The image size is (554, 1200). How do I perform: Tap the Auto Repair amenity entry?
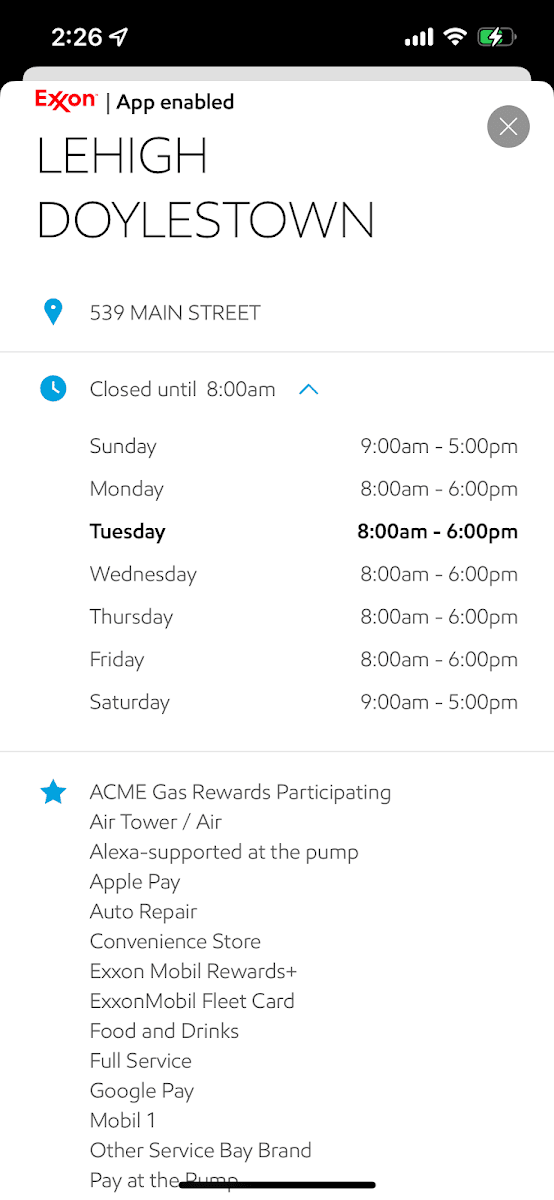143,911
